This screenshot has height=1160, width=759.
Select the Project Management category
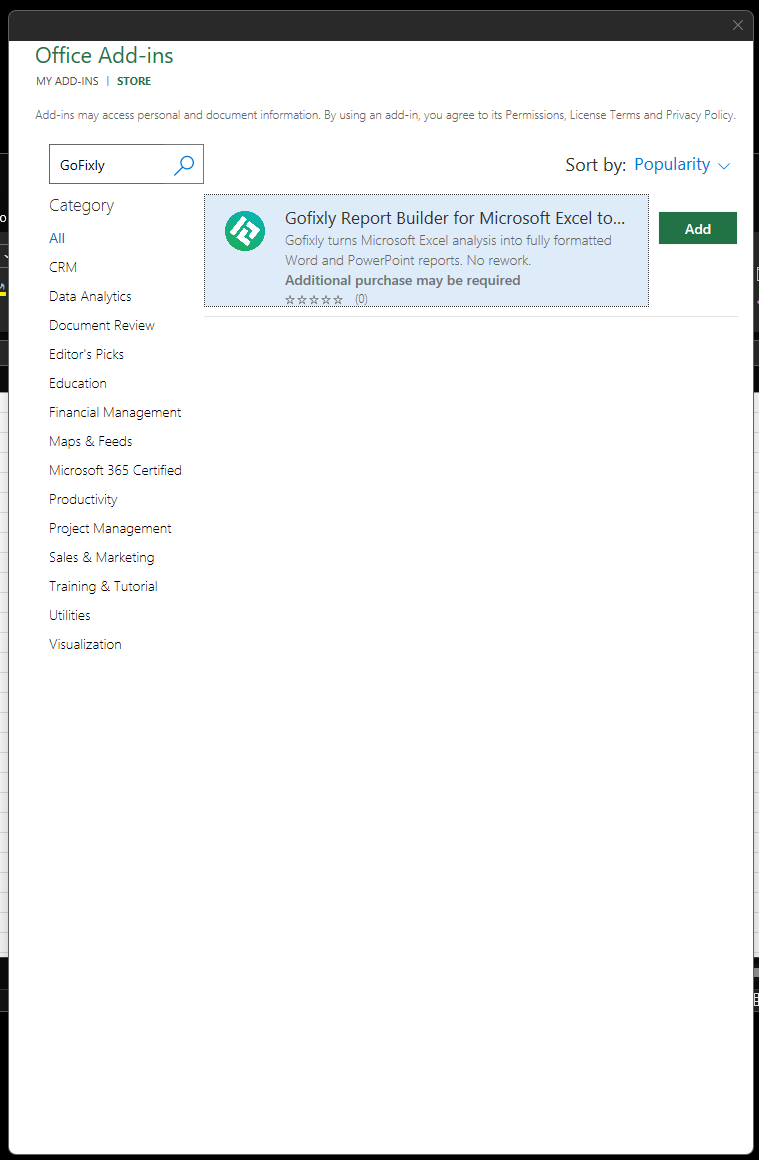(110, 528)
